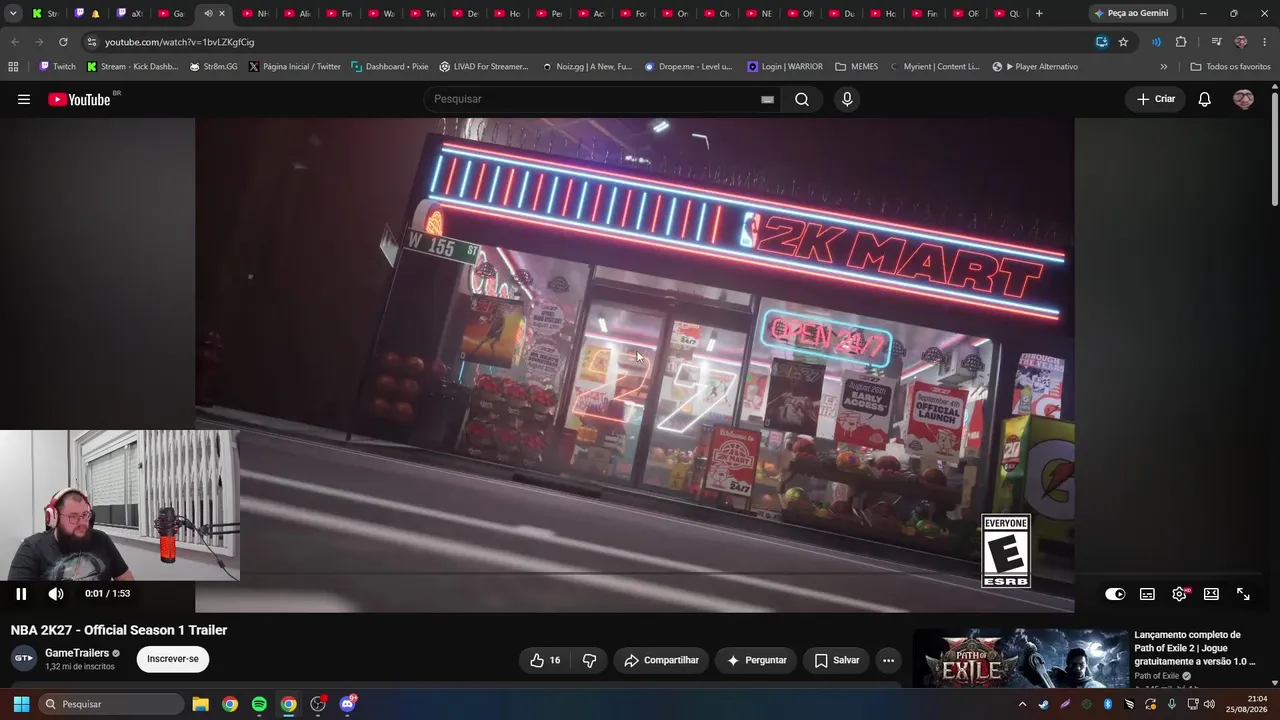Subscribe with the Inscrever-se button
This screenshot has width=1280, height=720.
(173, 659)
